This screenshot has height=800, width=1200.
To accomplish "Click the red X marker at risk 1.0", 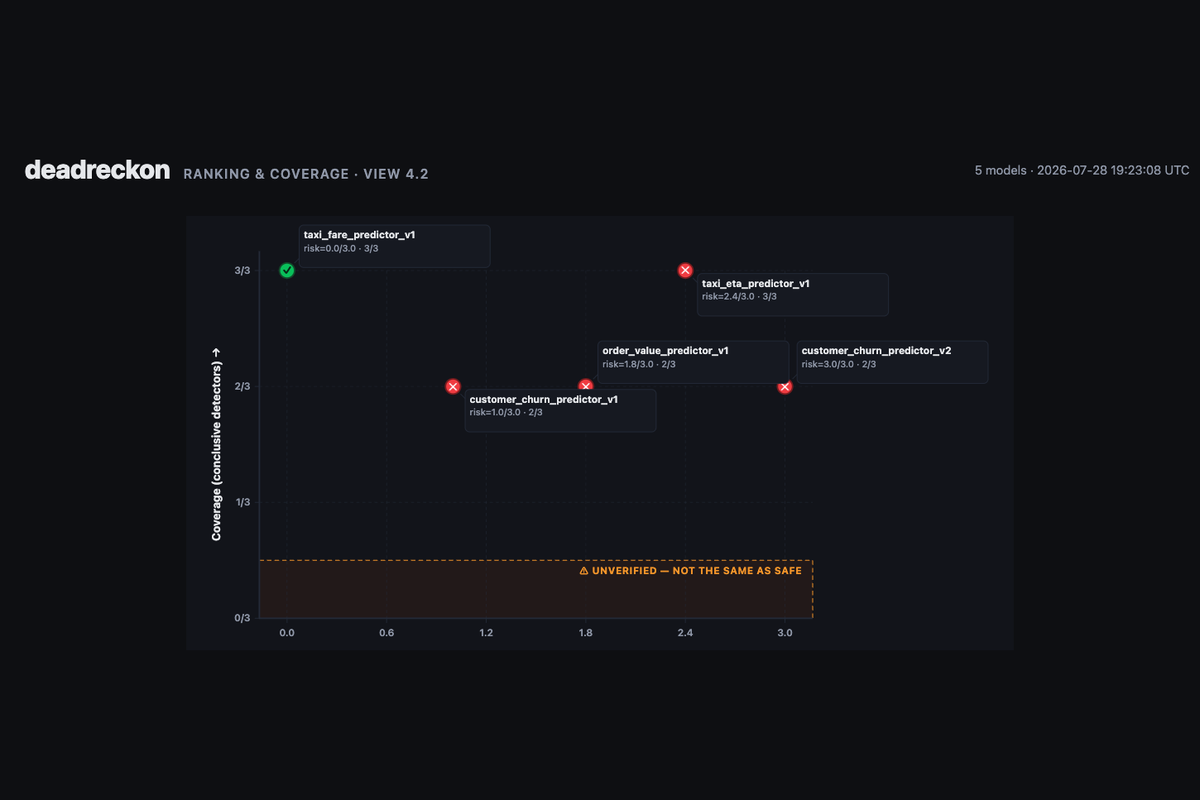I will coord(453,386).
